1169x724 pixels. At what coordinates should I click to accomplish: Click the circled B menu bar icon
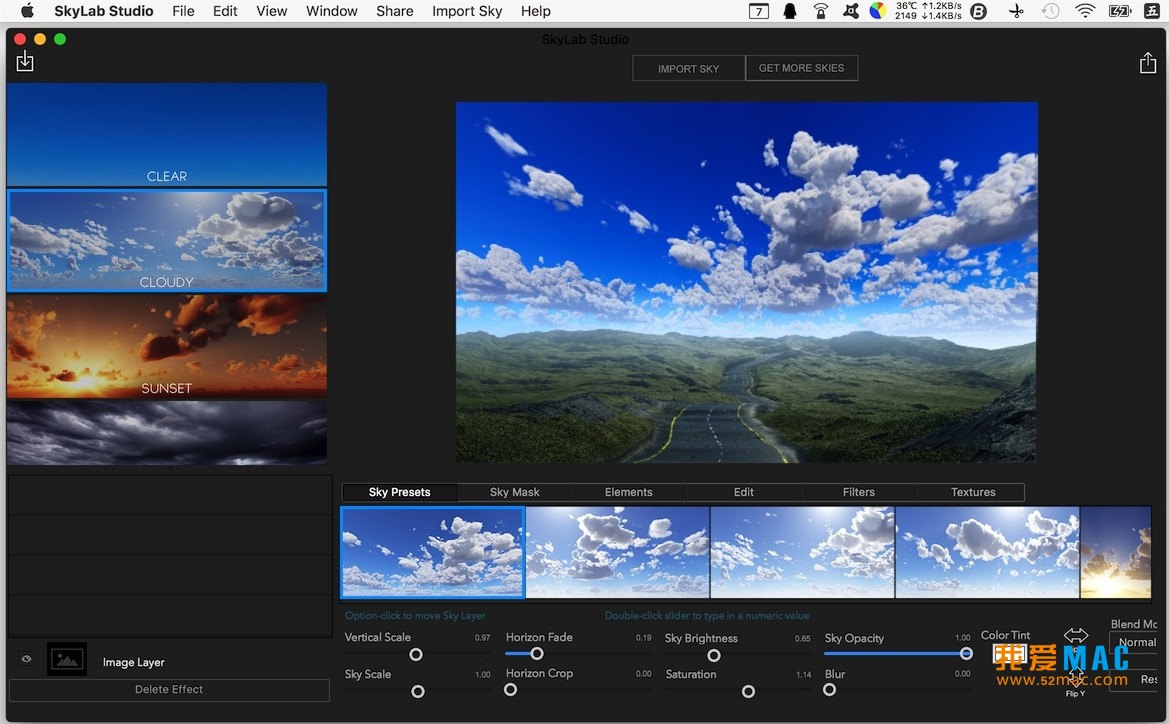(978, 10)
